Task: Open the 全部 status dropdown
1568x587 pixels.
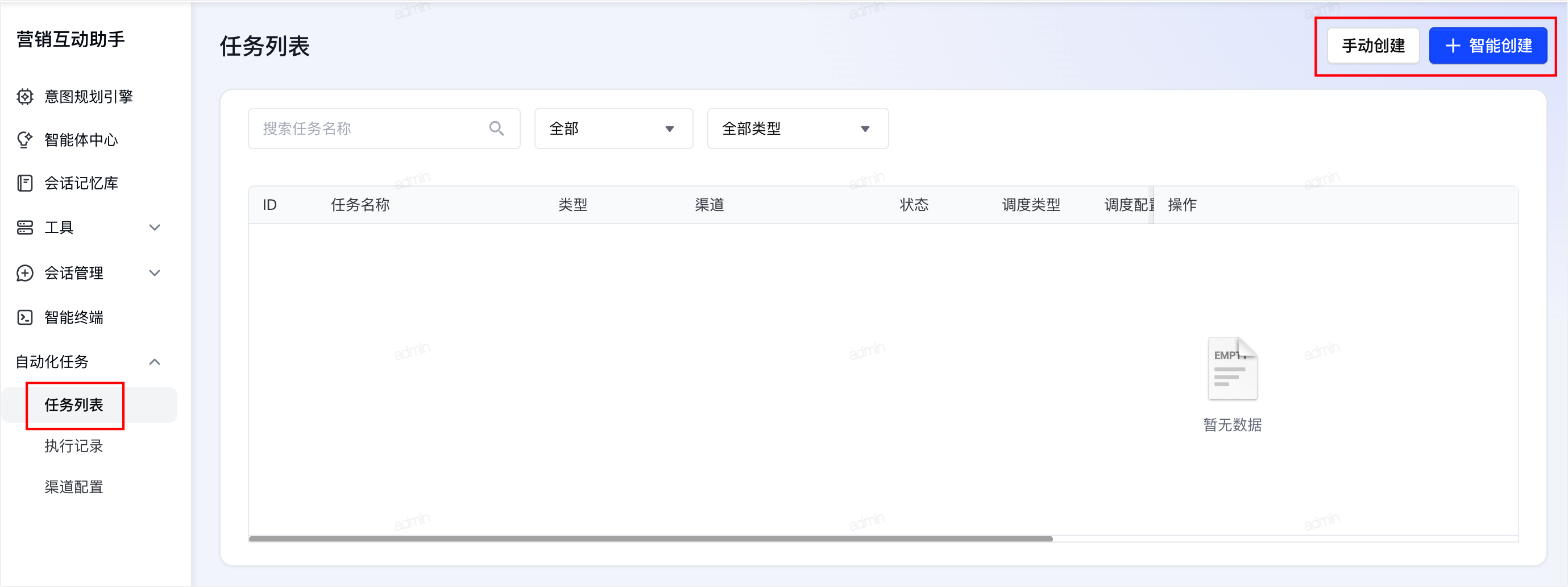Action: point(613,129)
